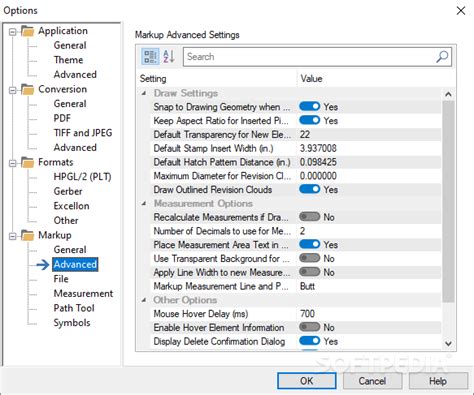Select TIFF and JPEG options
Image resolution: width=474 pixels, height=395 pixels.
coord(83,133)
